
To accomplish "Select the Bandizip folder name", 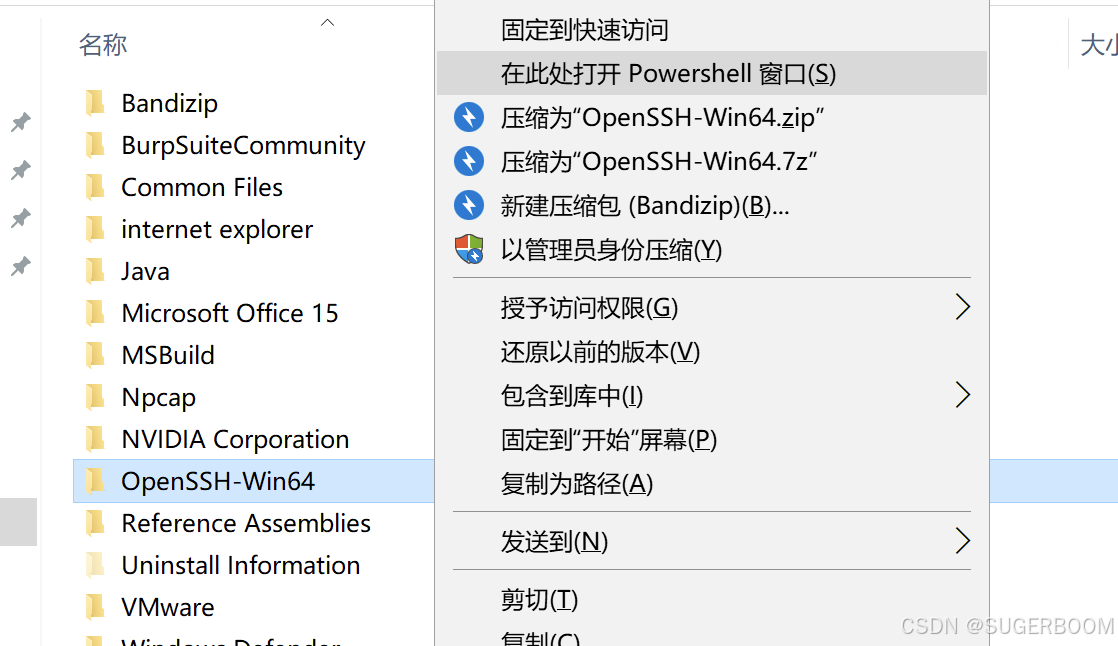I will point(170,103).
